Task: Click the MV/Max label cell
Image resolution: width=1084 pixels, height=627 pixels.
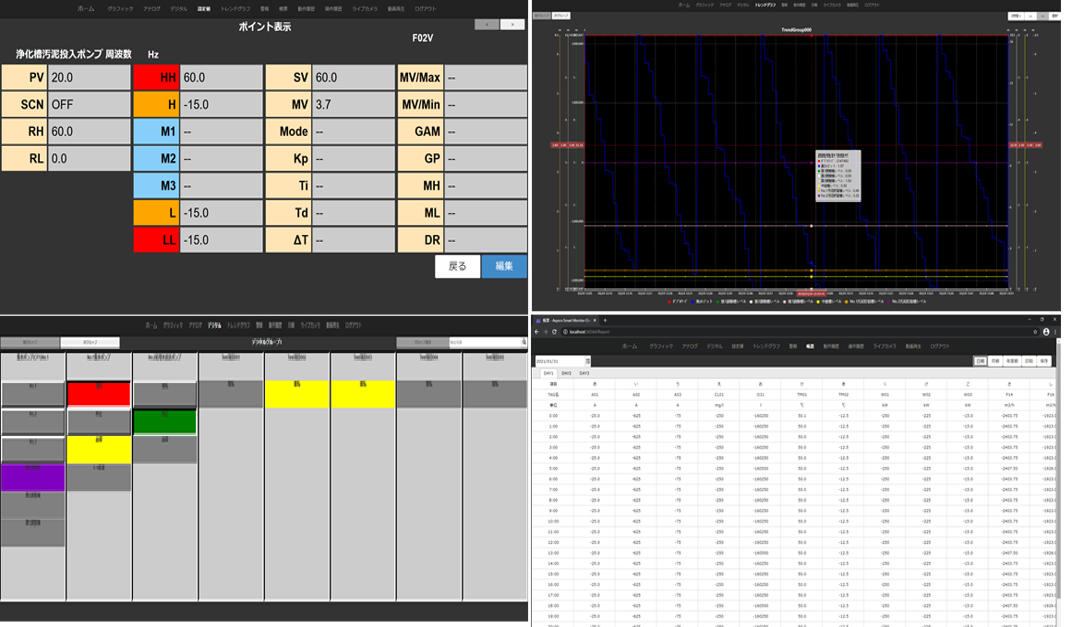Action: (x=420, y=77)
